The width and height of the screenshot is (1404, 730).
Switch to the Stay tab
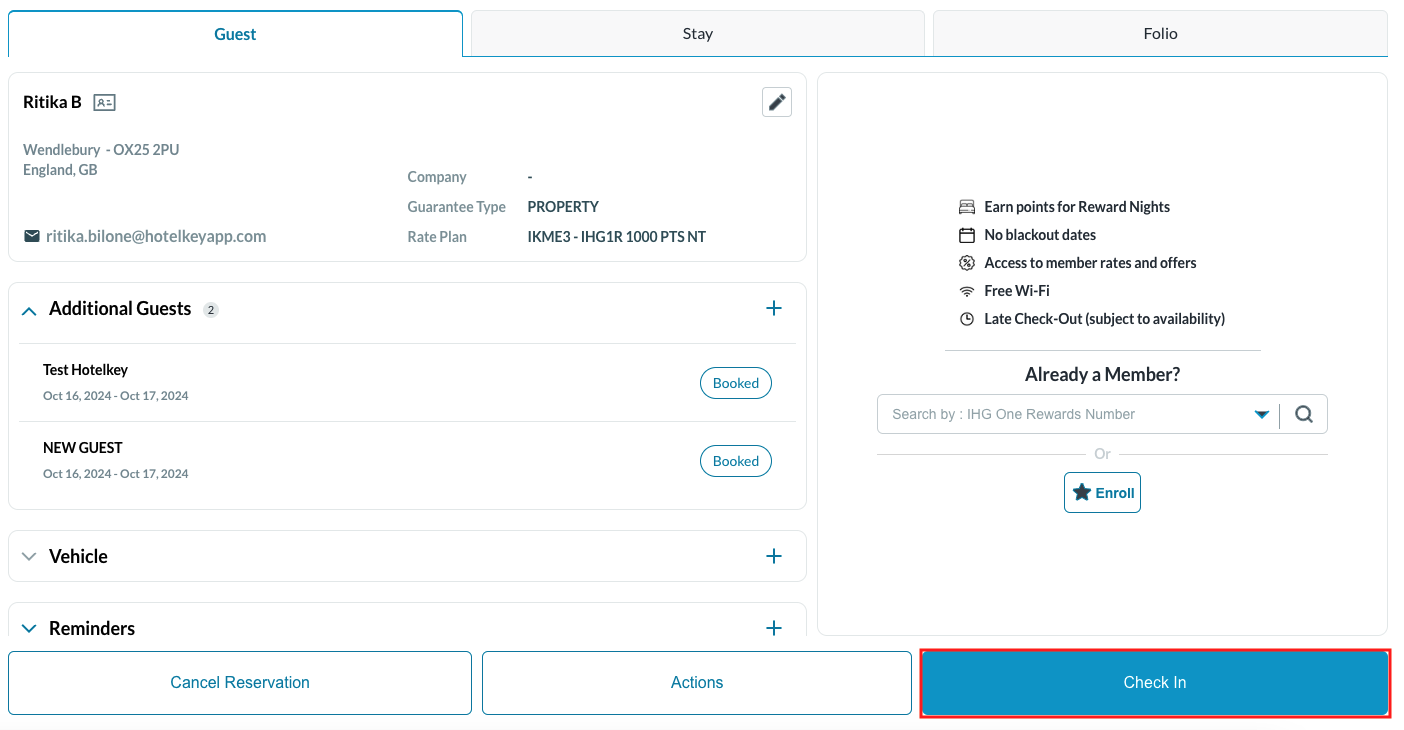(x=697, y=34)
